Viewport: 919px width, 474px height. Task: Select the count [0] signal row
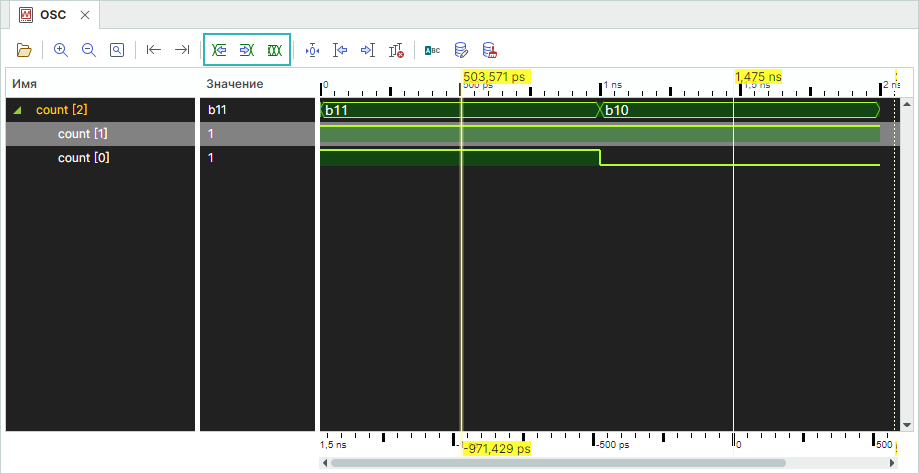[x=83, y=158]
